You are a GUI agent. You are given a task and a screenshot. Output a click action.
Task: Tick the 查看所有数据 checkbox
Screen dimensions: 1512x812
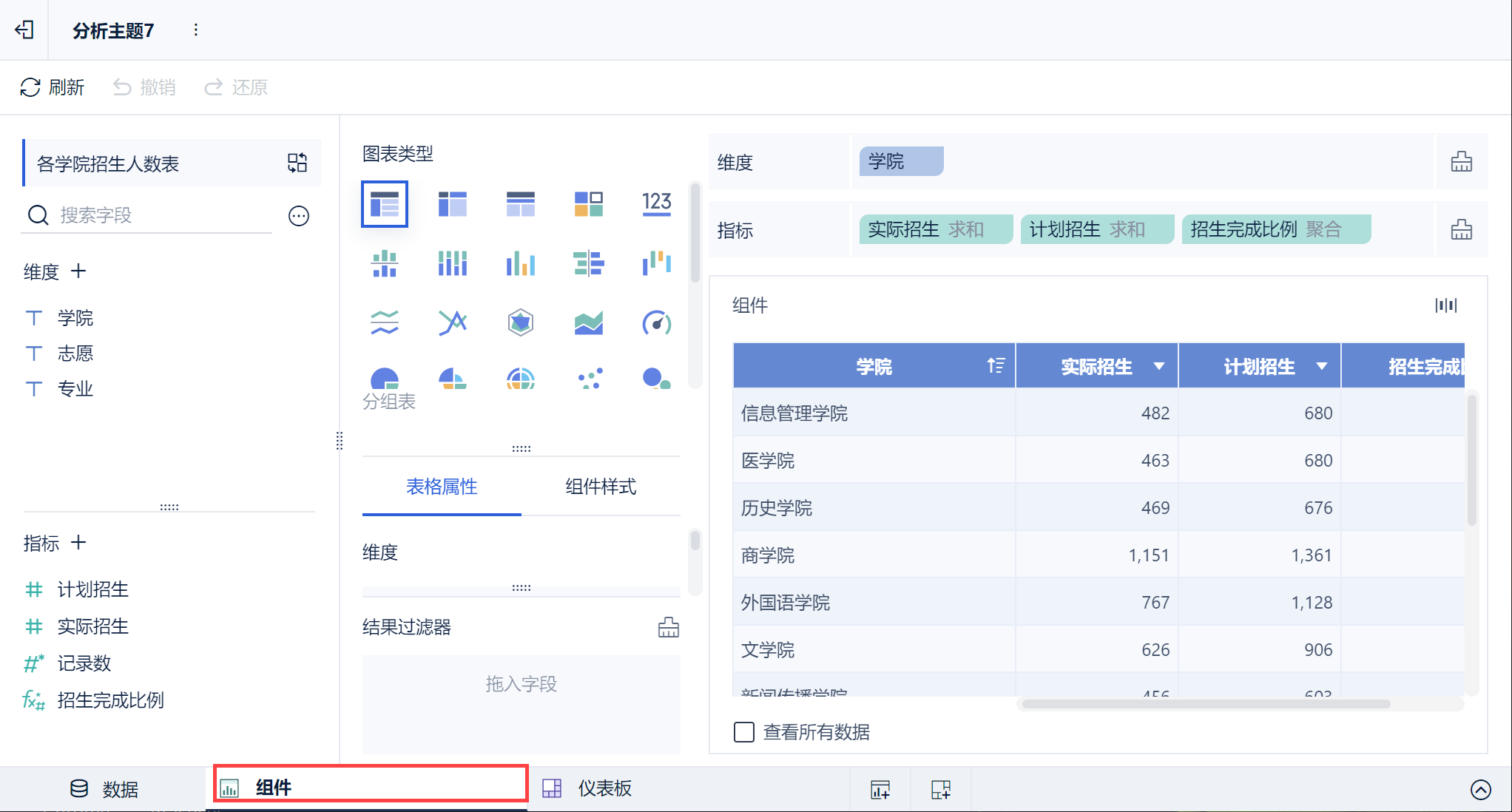[x=743, y=732]
